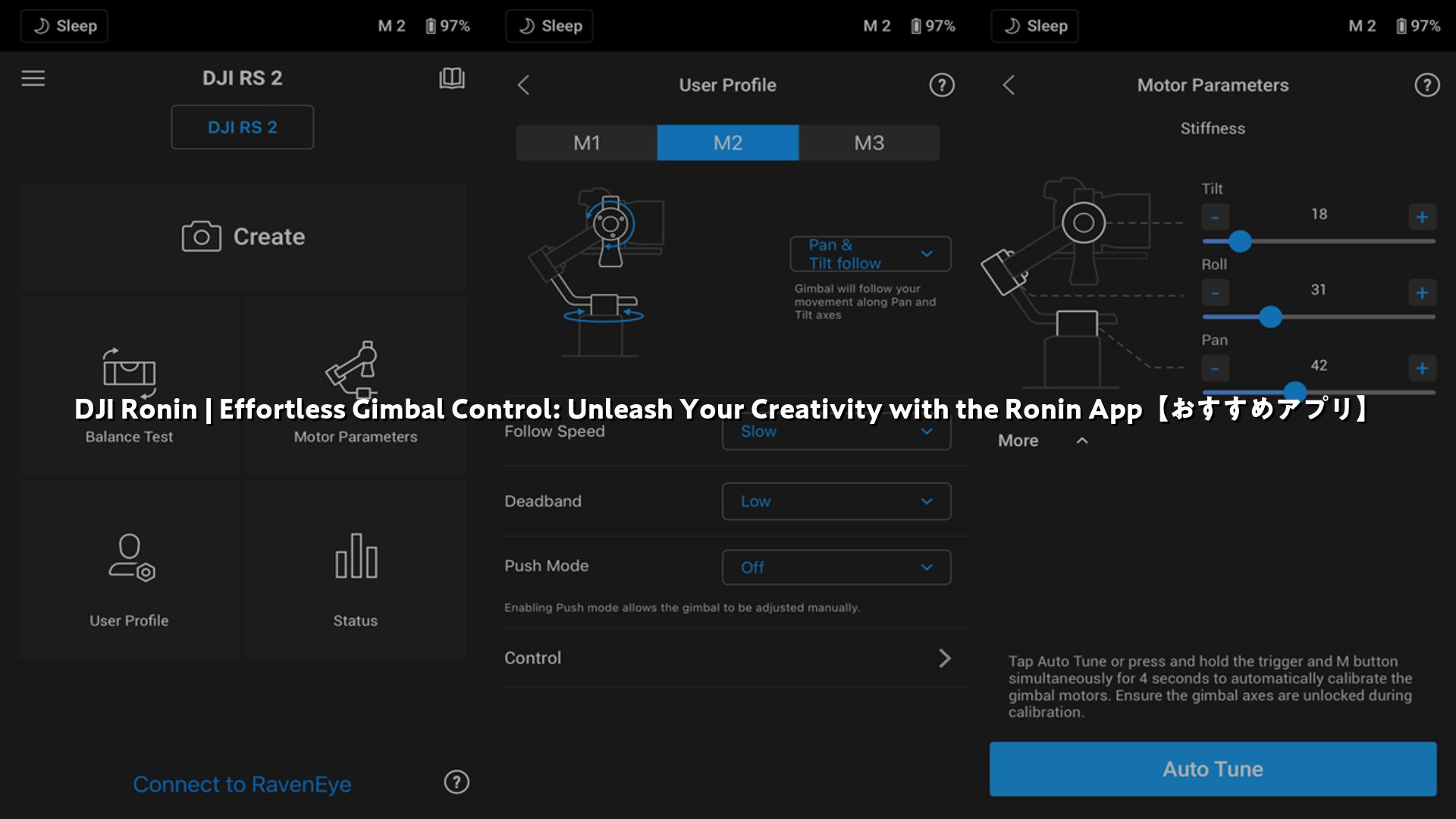Increase Roll stiffness with plus button
The width and height of the screenshot is (1456, 819).
click(1422, 293)
